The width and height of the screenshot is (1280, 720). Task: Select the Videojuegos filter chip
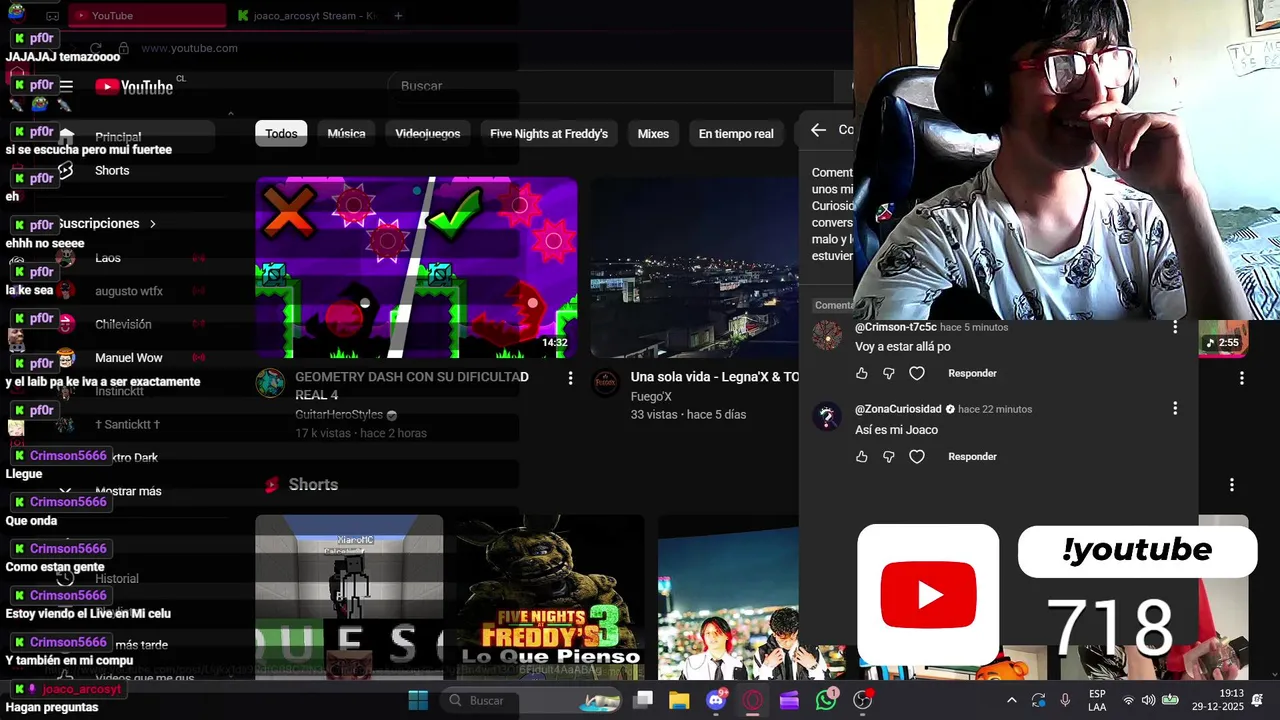coord(428,133)
